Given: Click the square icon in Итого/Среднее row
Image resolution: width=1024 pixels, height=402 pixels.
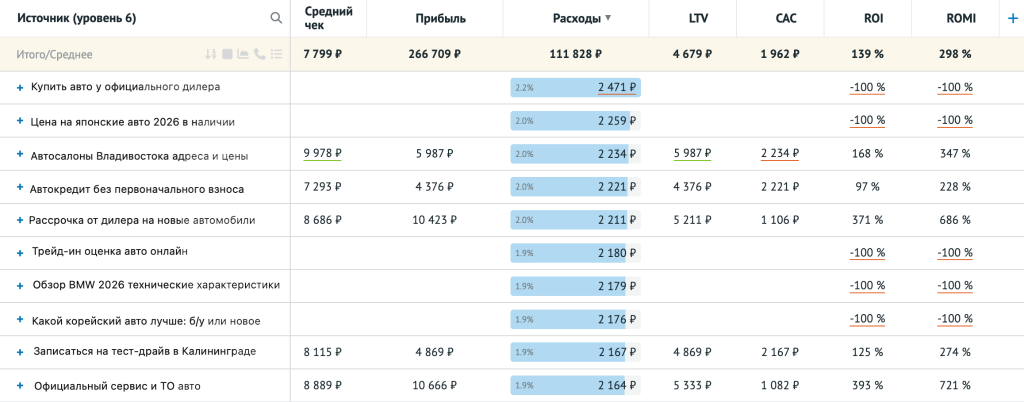Looking at the screenshot, I should point(227,54).
